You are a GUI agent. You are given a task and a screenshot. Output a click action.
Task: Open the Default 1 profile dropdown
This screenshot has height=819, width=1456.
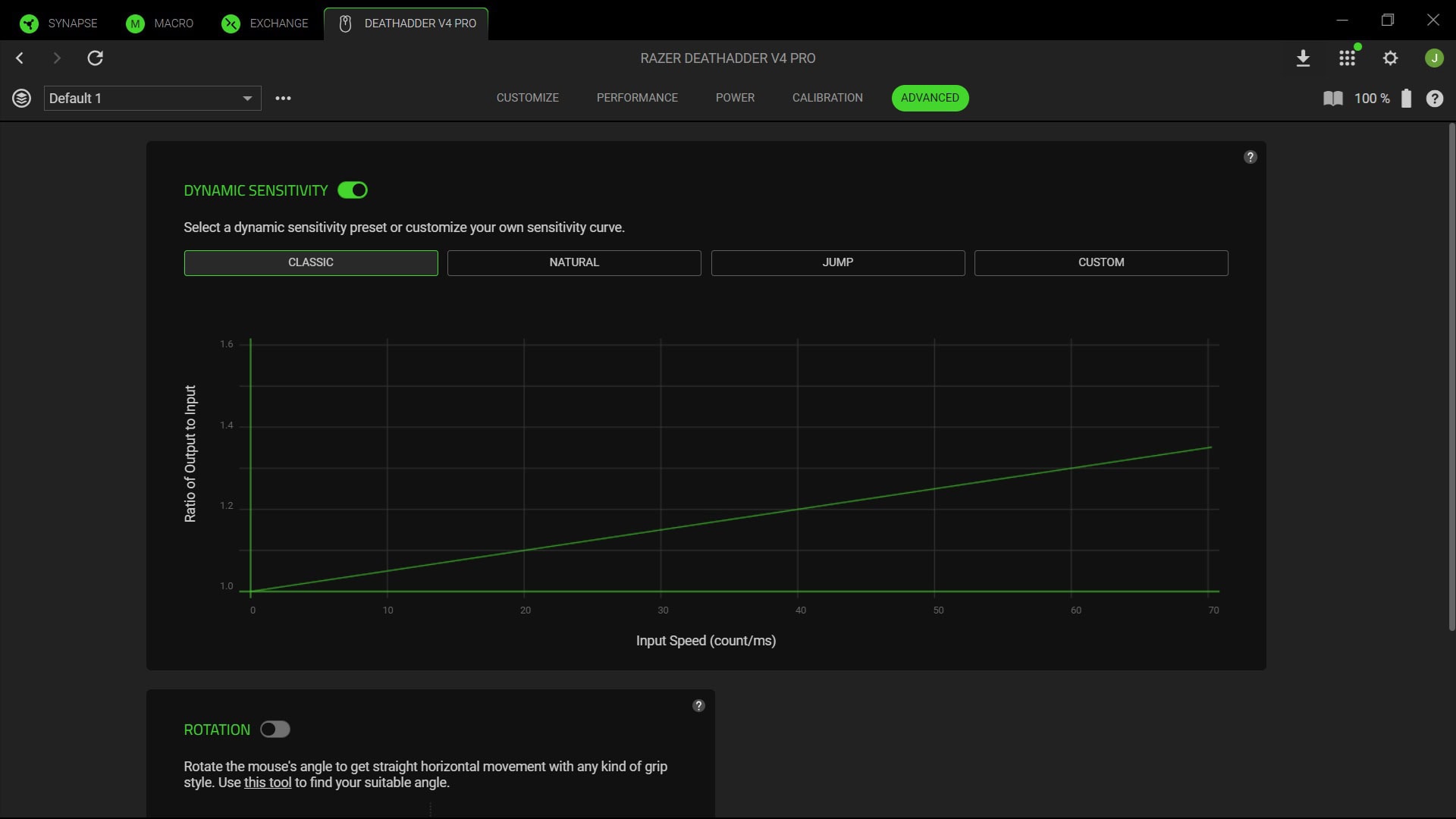152,98
